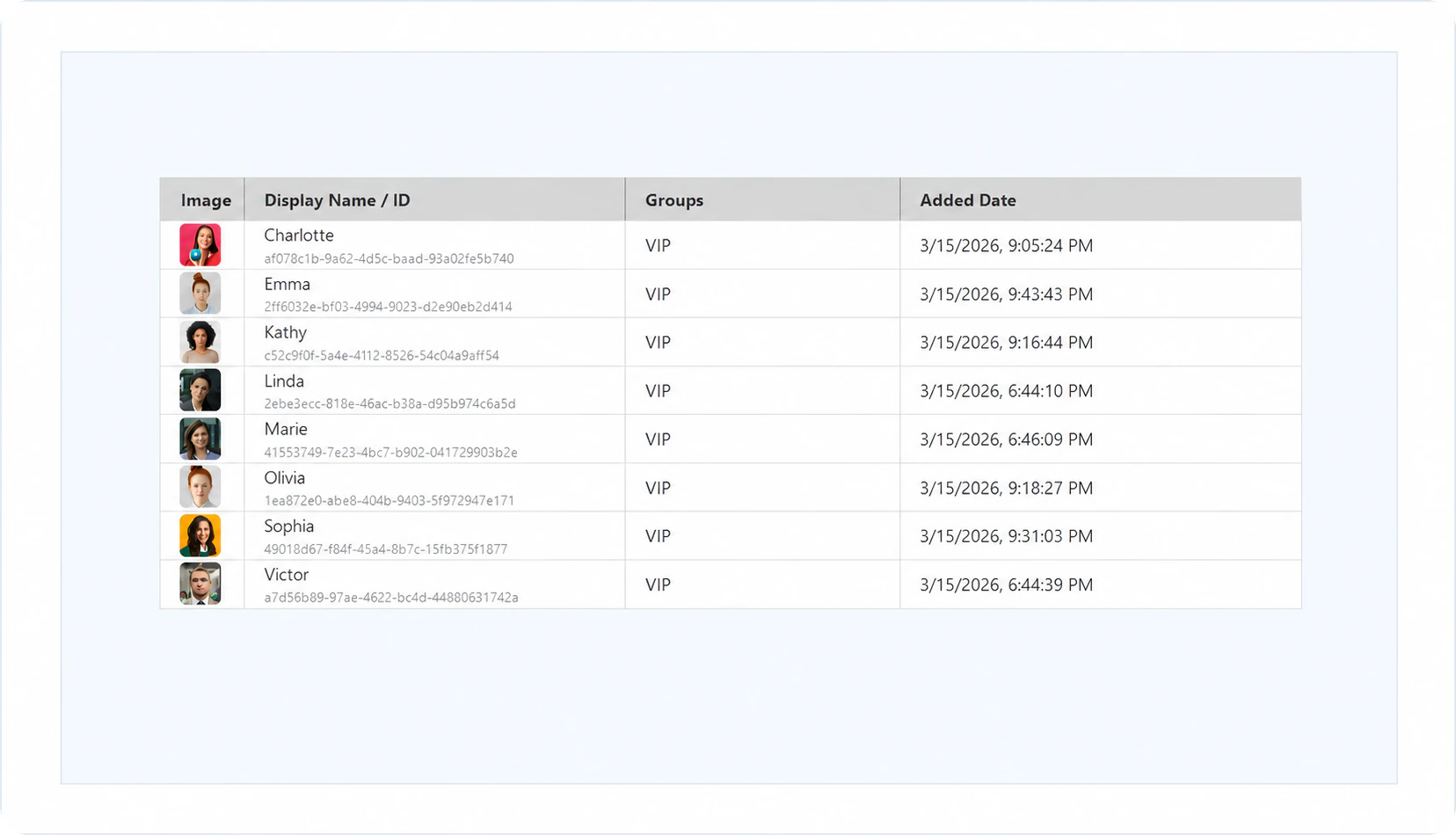1456x835 pixels.
Task: Click the VIP group in Sophia's row
Action: click(658, 535)
